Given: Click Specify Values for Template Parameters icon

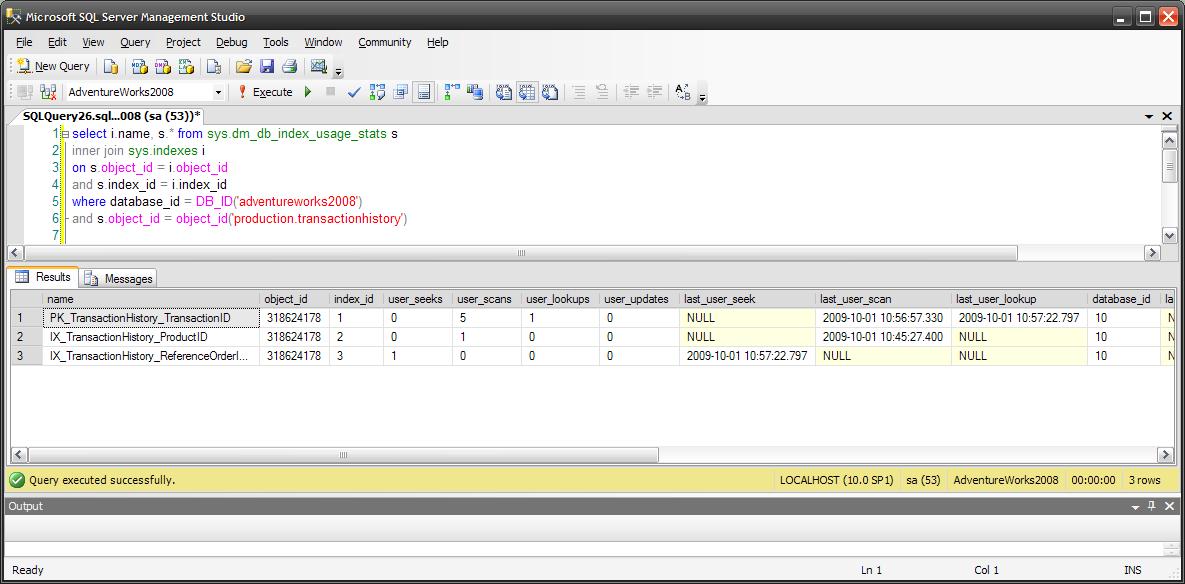Looking at the screenshot, I should point(683,92).
